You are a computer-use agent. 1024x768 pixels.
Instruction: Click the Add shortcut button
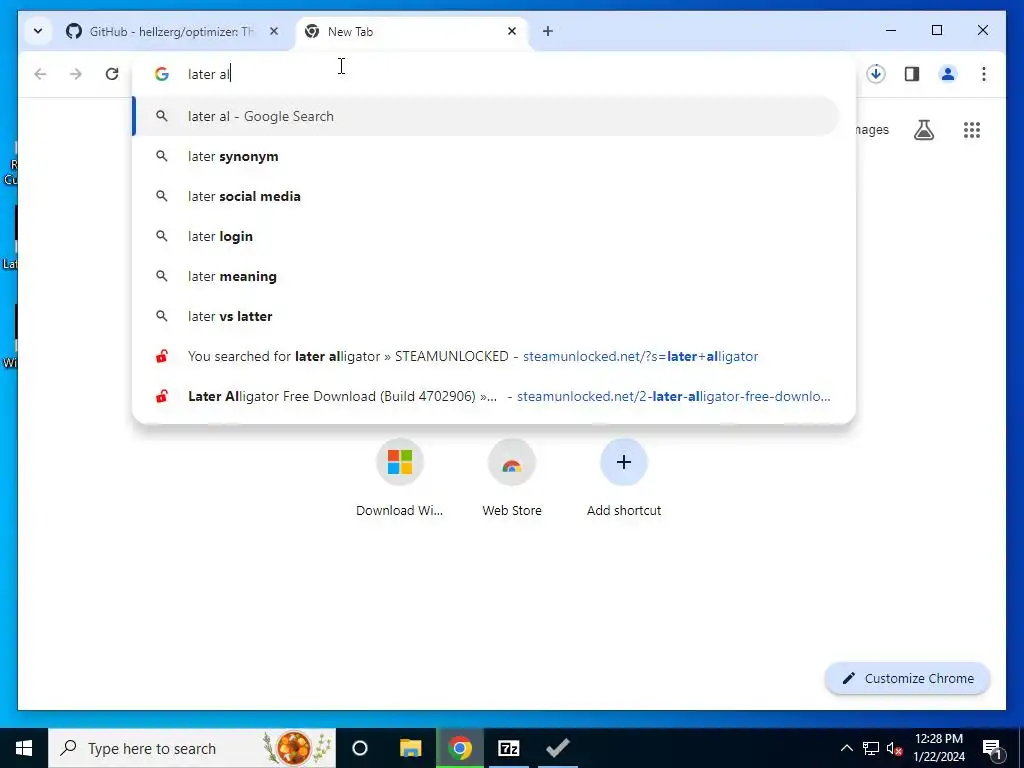pyautogui.click(x=624, y=479)
